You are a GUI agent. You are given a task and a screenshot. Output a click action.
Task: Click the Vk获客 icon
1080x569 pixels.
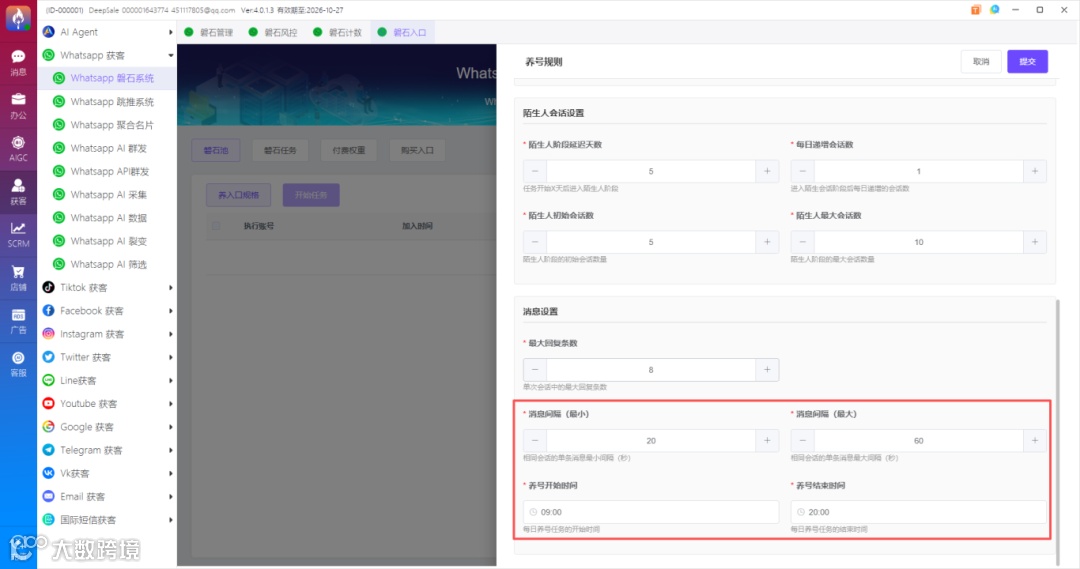point(48,473)
